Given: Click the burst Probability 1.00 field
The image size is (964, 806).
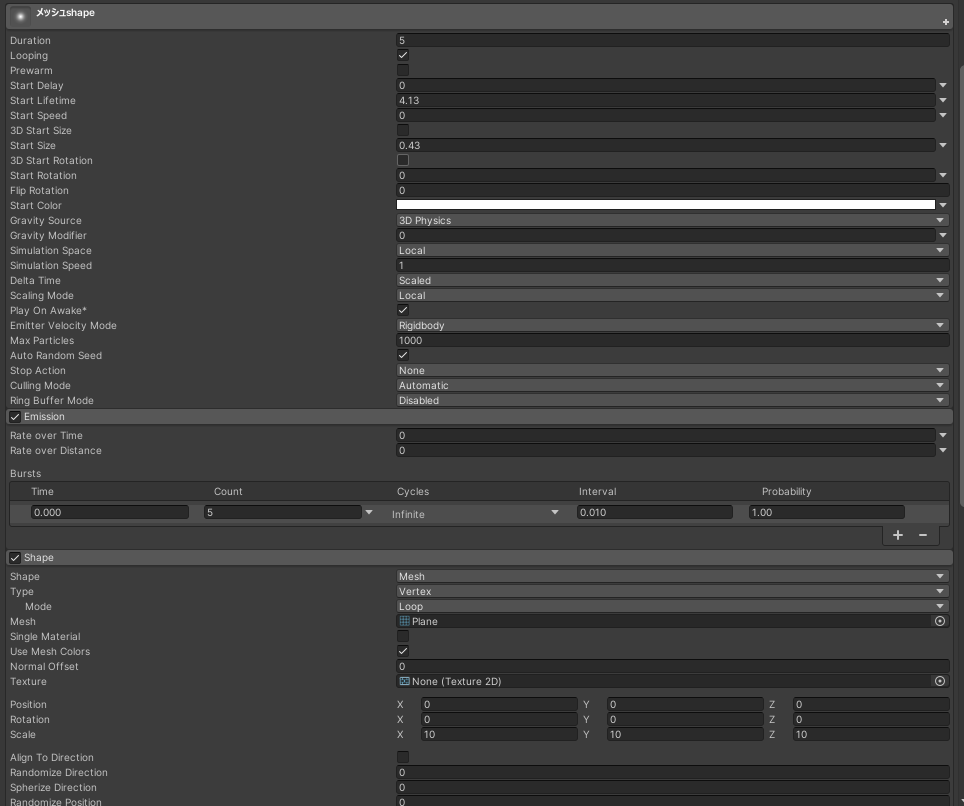Looking at the screenshot, I should [x=826, y=512].
